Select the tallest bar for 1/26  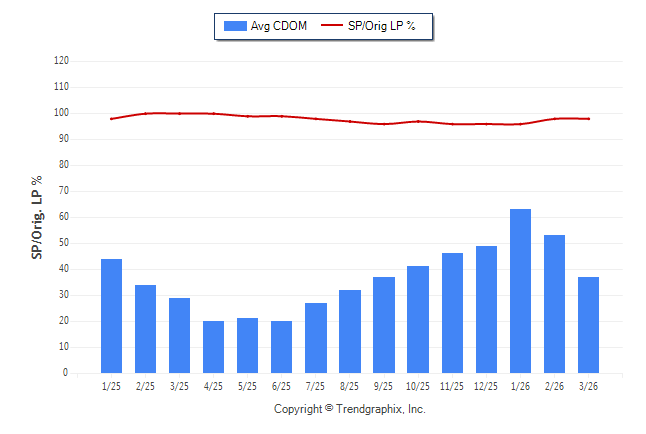tap(520, 291)
